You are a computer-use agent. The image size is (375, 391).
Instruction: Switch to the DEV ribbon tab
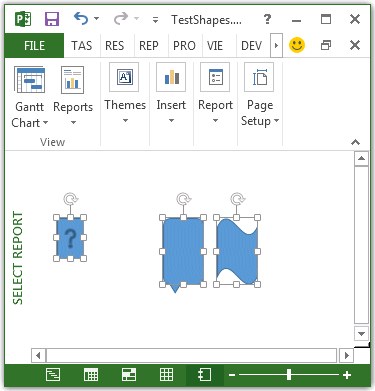click(x=252, y=45)
